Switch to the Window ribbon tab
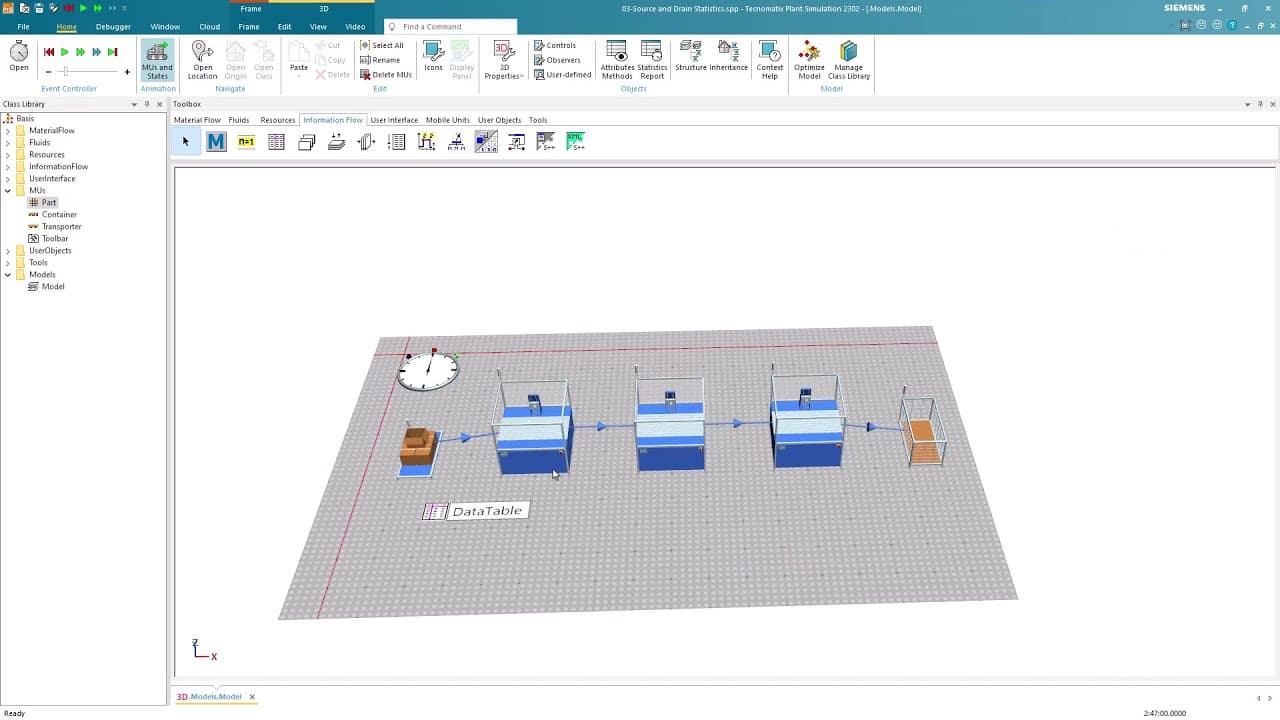 pos(165,27)
